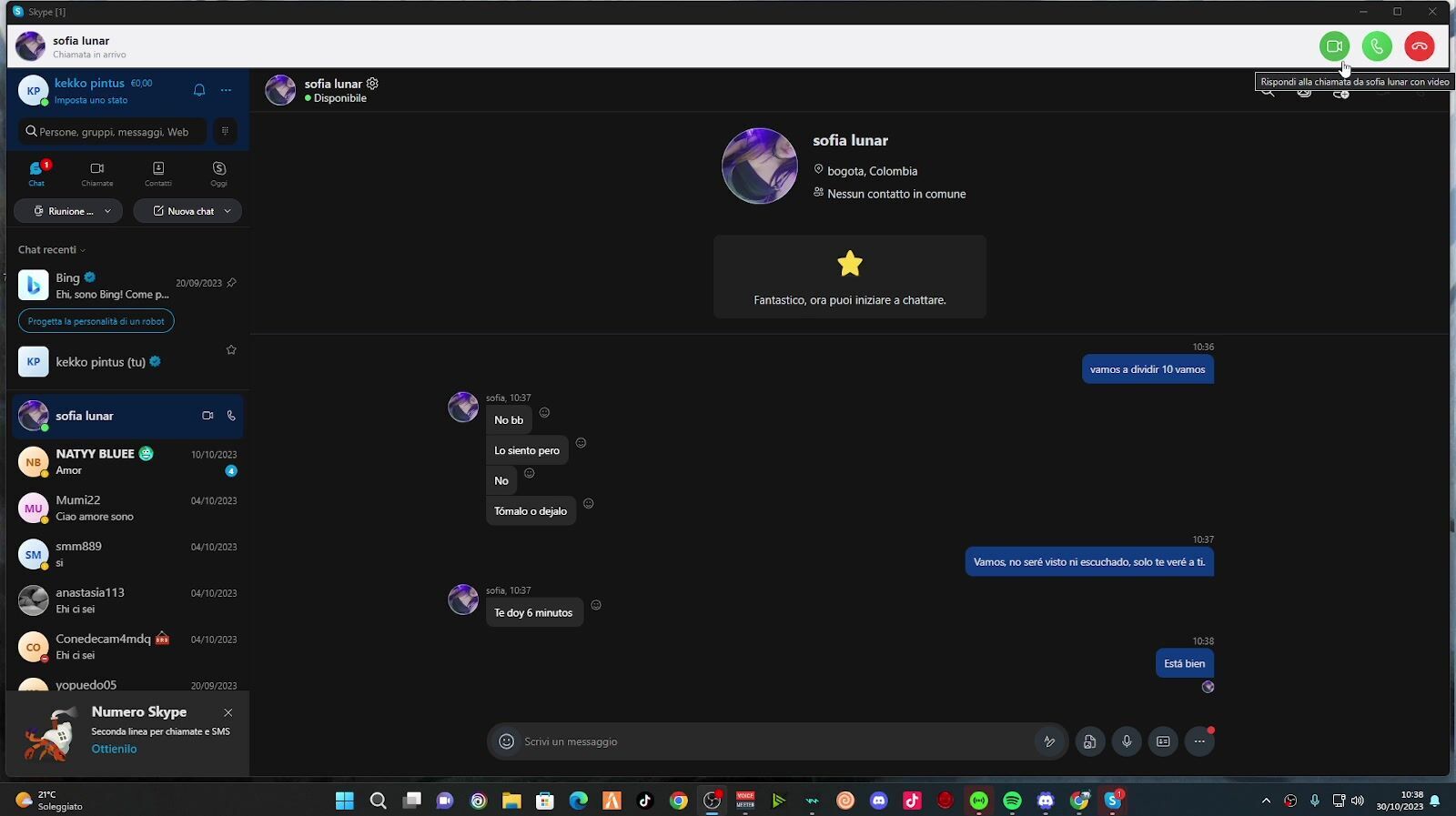Click the Ottienilo link for Numero Skype

click(x=114, y=749)
